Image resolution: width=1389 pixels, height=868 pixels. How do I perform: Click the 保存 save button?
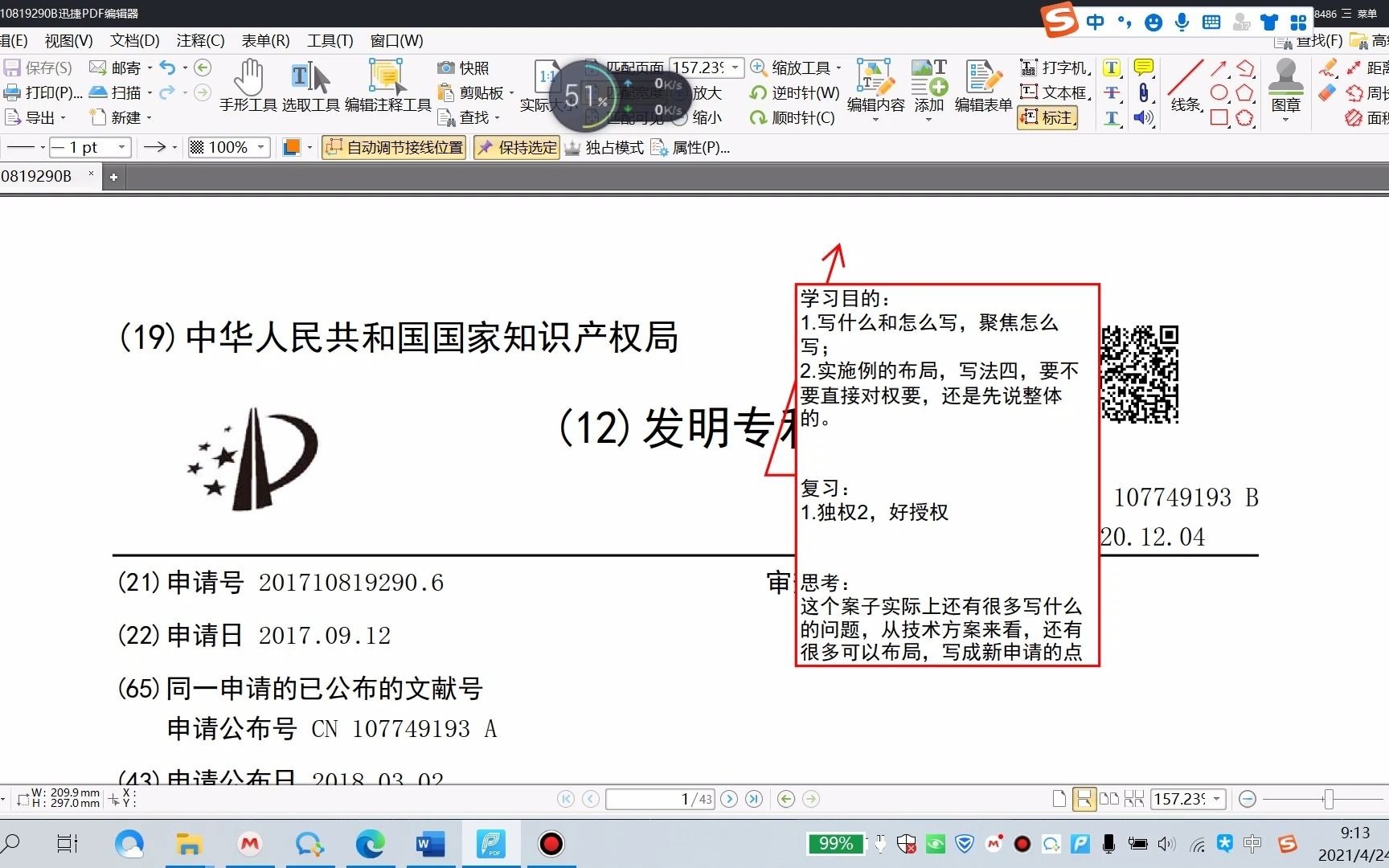coord(38,68)
